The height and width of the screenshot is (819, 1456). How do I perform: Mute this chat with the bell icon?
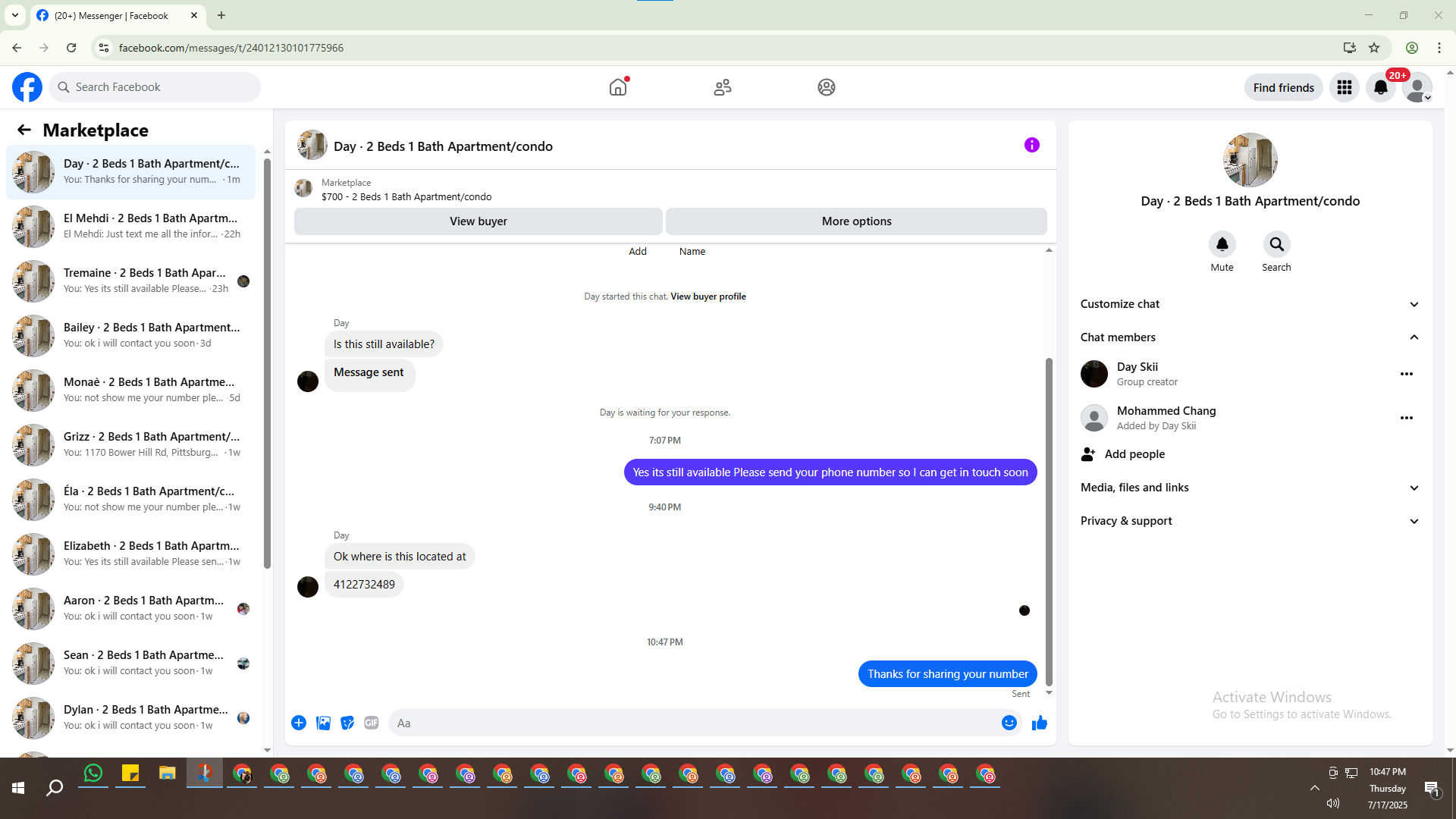pos(1222,244)
